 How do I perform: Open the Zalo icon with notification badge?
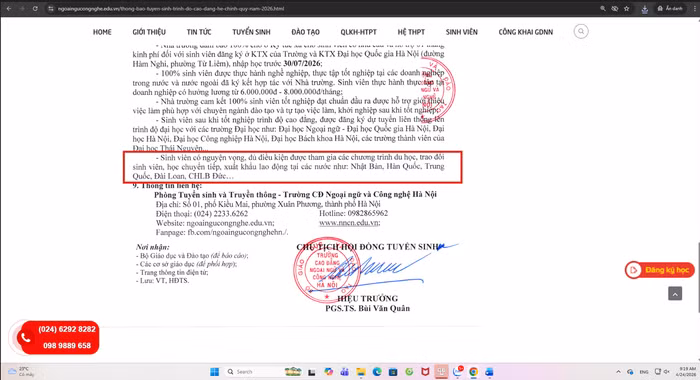click(458, 371)
